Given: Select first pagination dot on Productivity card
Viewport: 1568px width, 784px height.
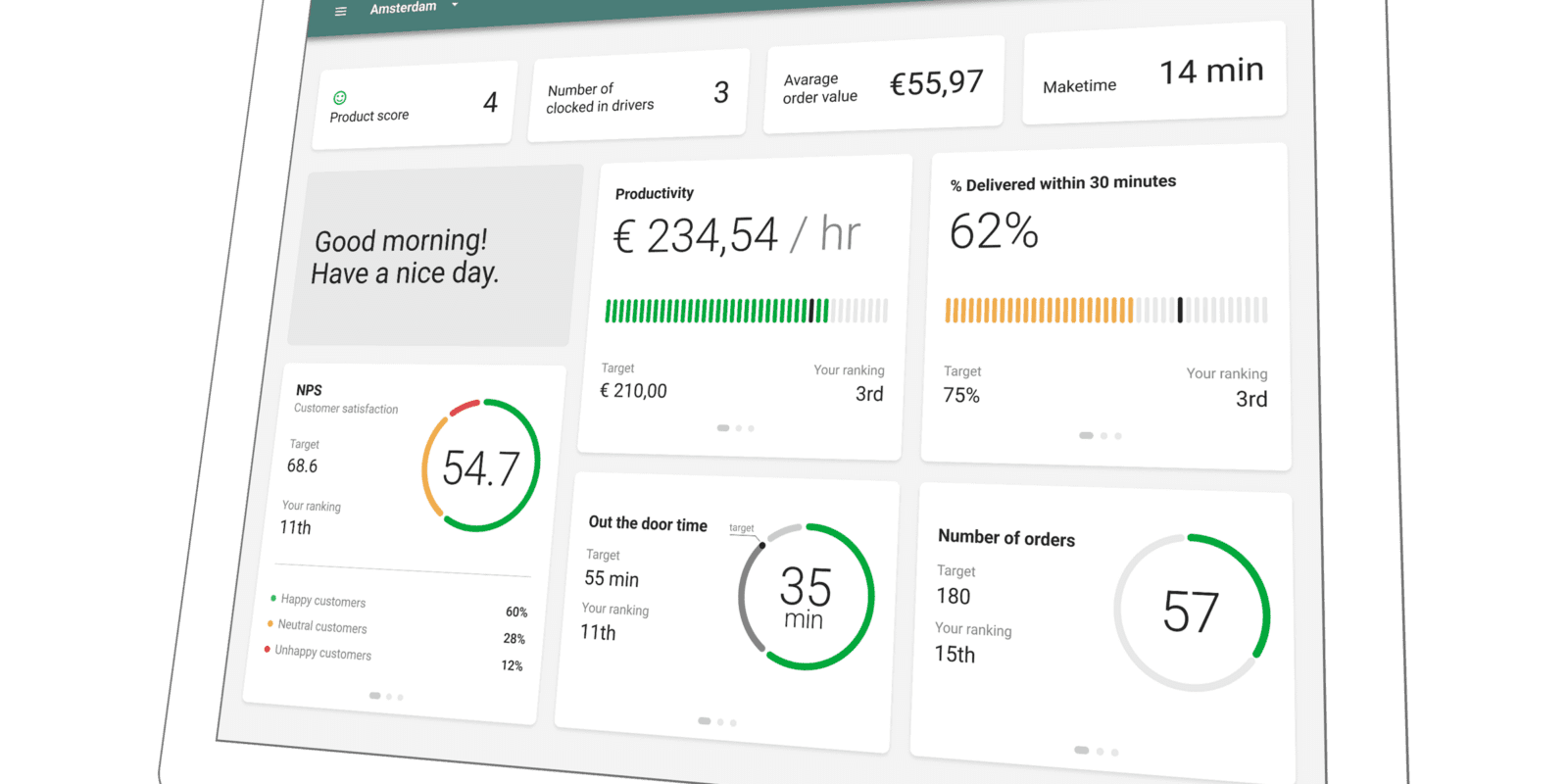Looking at the screenshot, I should tap(723, 428).
